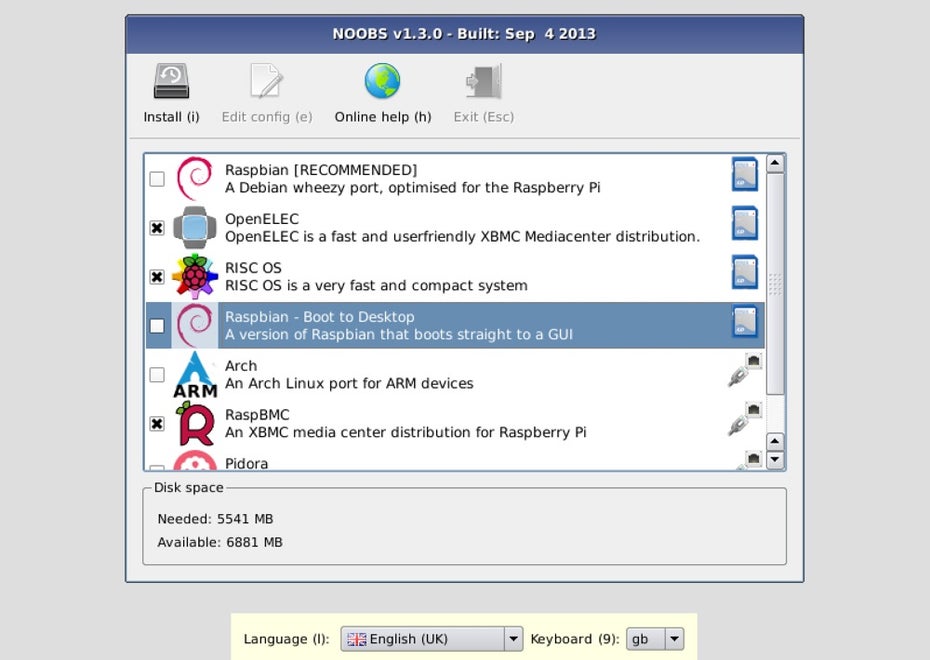Click SD card icon in Raspbian [RECOMMENDED] row
This screenshot has width=930, height=660.
(x=745, y=174)
